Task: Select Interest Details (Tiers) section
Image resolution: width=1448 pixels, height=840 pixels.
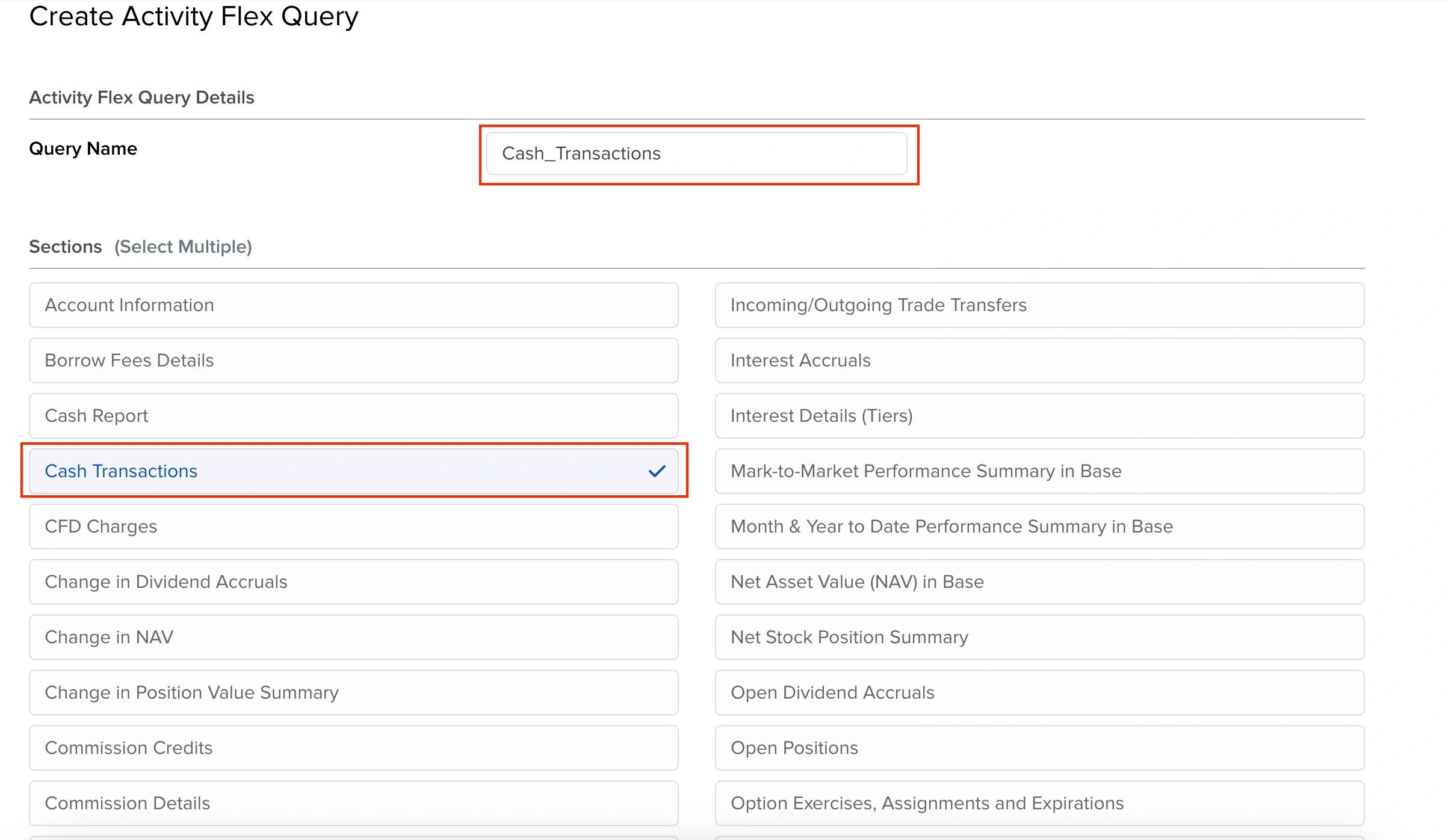Action: [x=1039, y=416]
